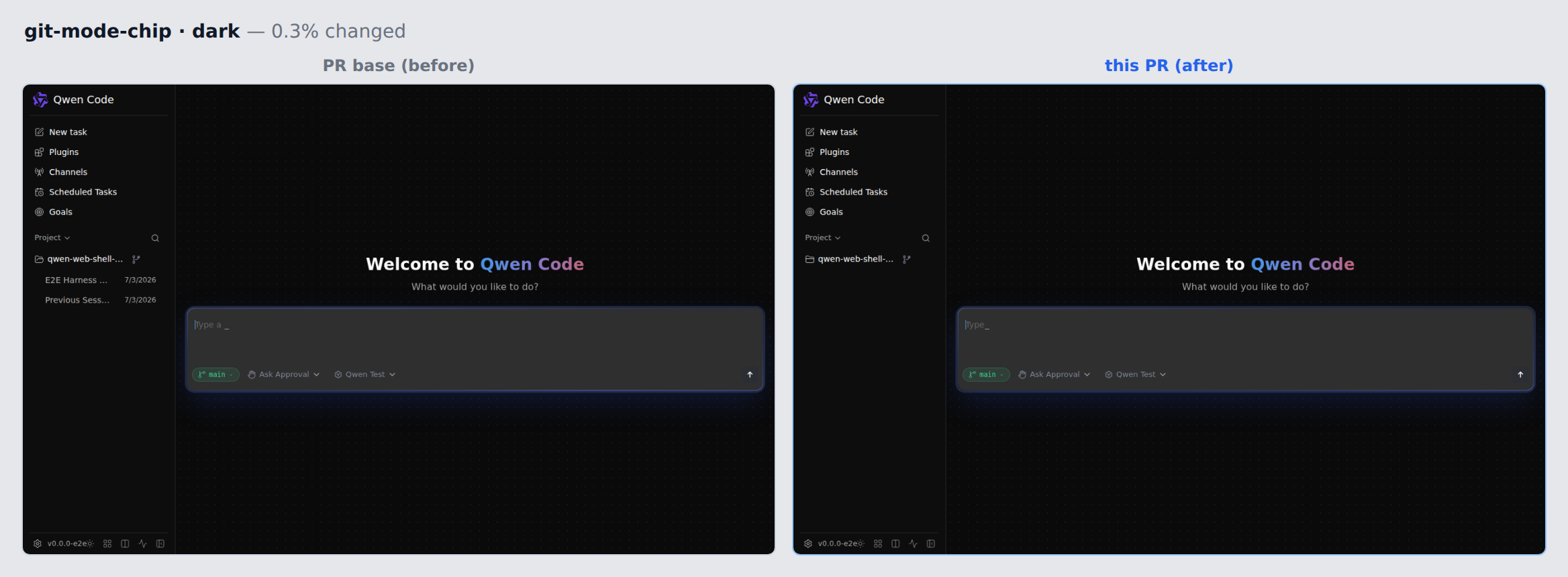Click git branch icon beside qwen-web-shell, before panel
Screen dimensions: 1568x577
136,259
